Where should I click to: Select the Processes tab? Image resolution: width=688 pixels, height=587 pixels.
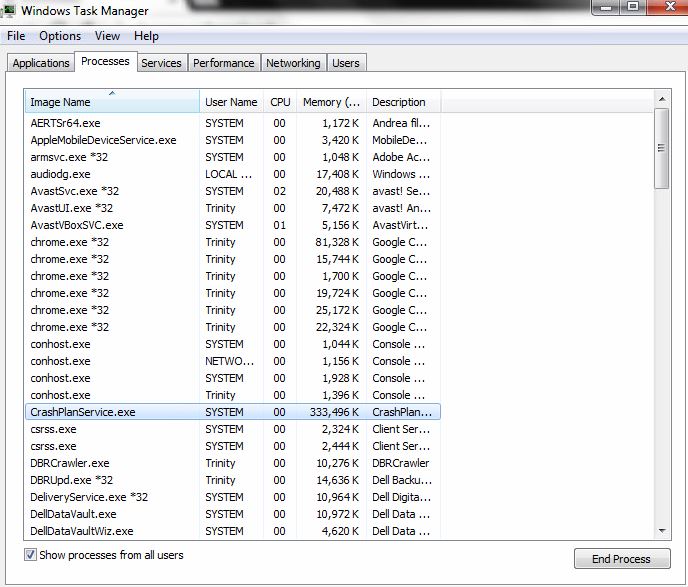(105, 61)
